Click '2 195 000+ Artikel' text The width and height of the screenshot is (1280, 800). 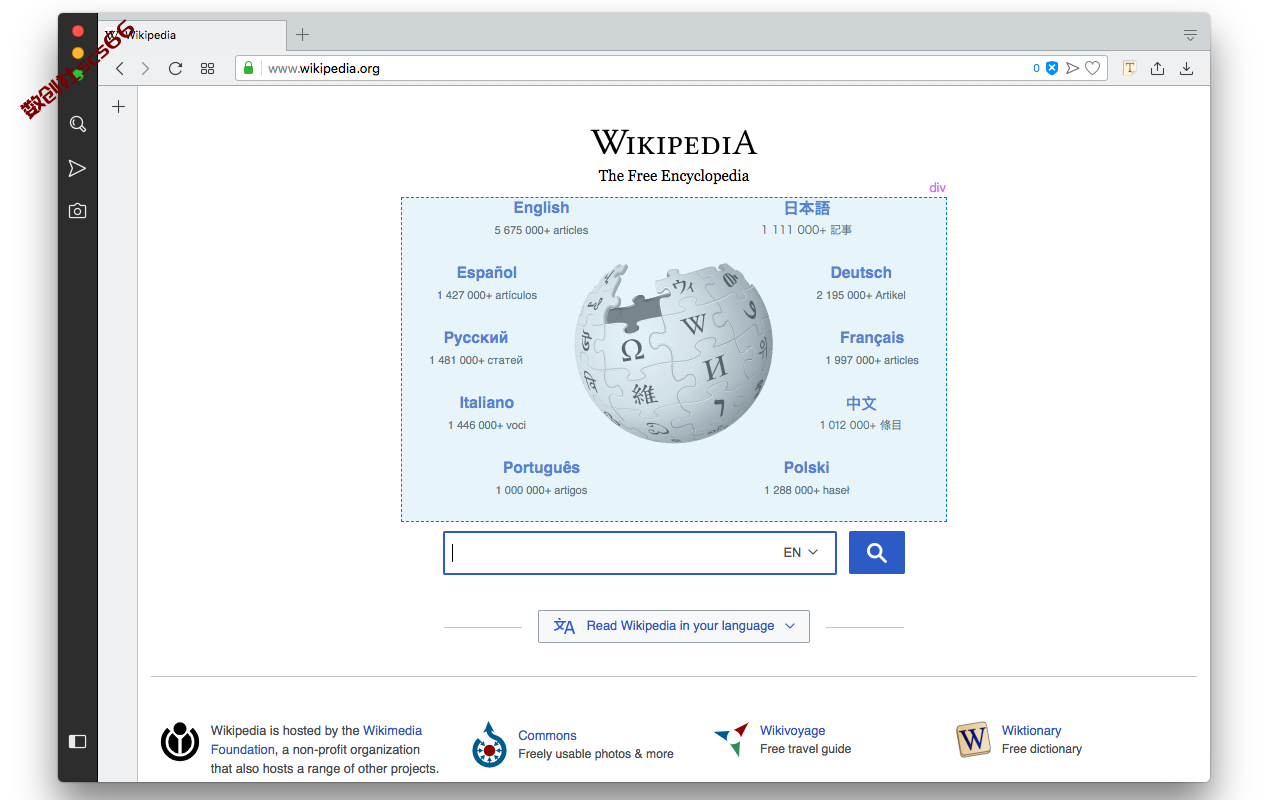(861, 295)
